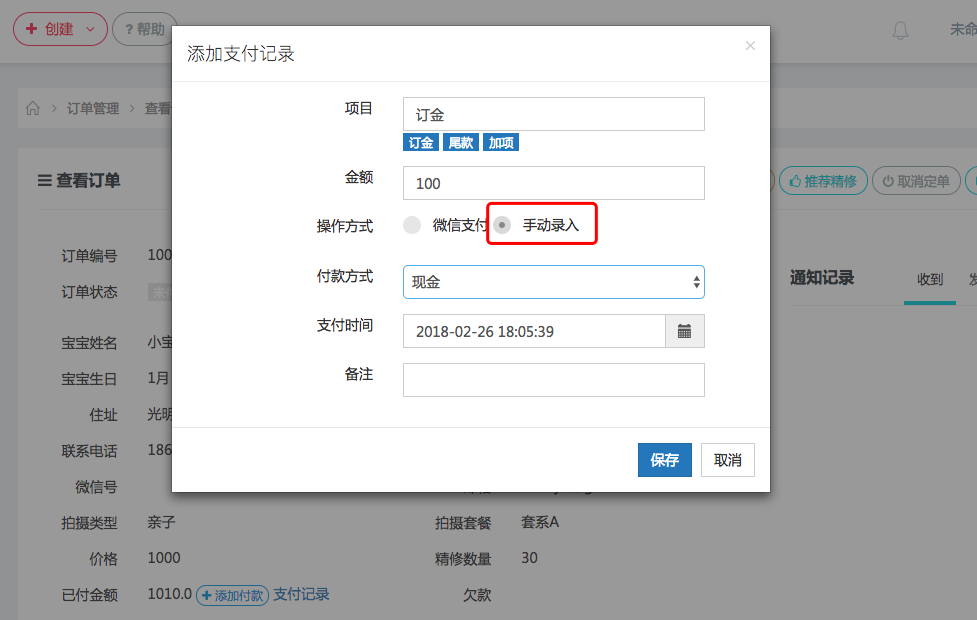Click the notification bell icon
The image size is (977, 620).
[x=899, y=30]
